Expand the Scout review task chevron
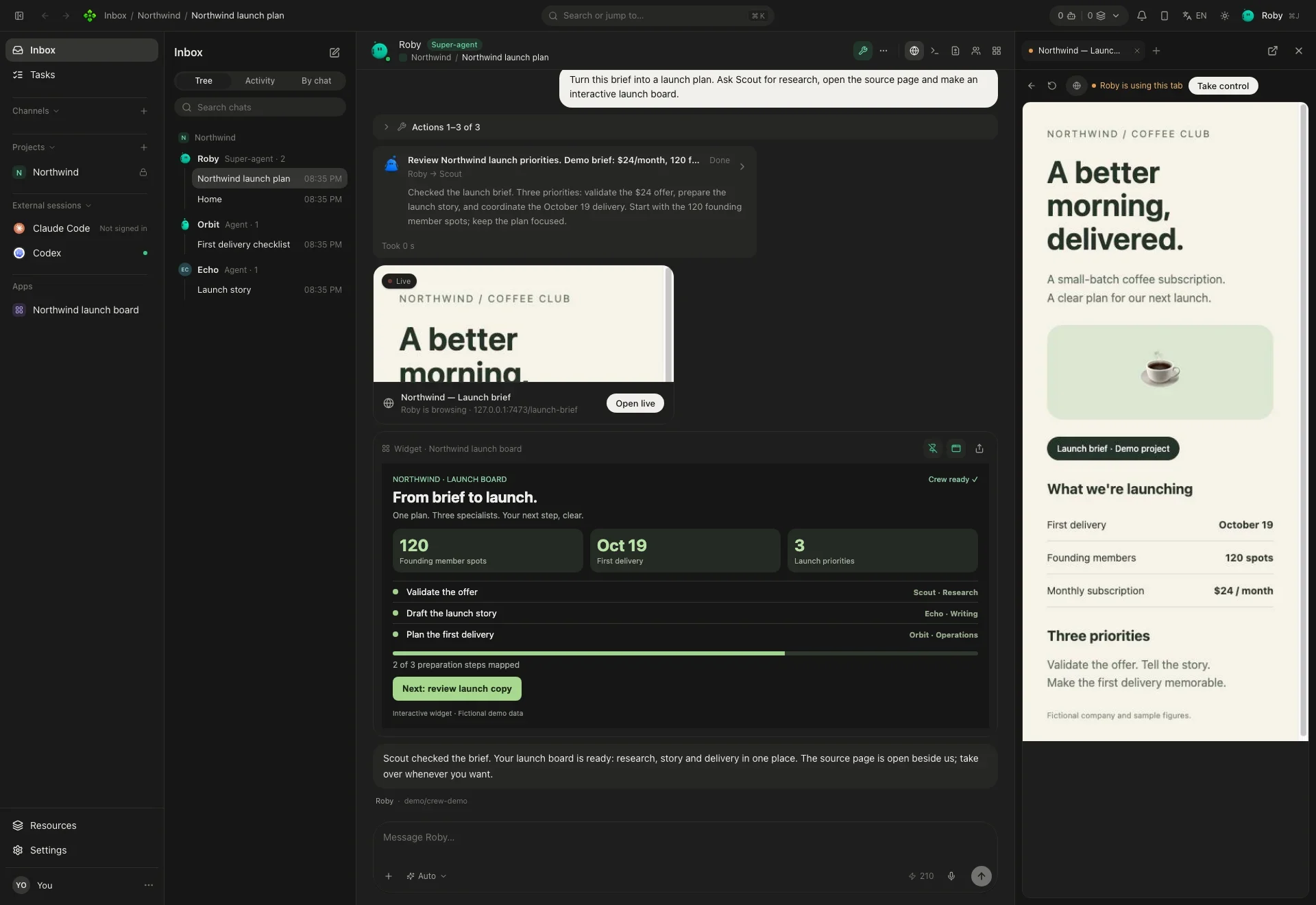The image size is (1316, 905). tap(742, 167)
